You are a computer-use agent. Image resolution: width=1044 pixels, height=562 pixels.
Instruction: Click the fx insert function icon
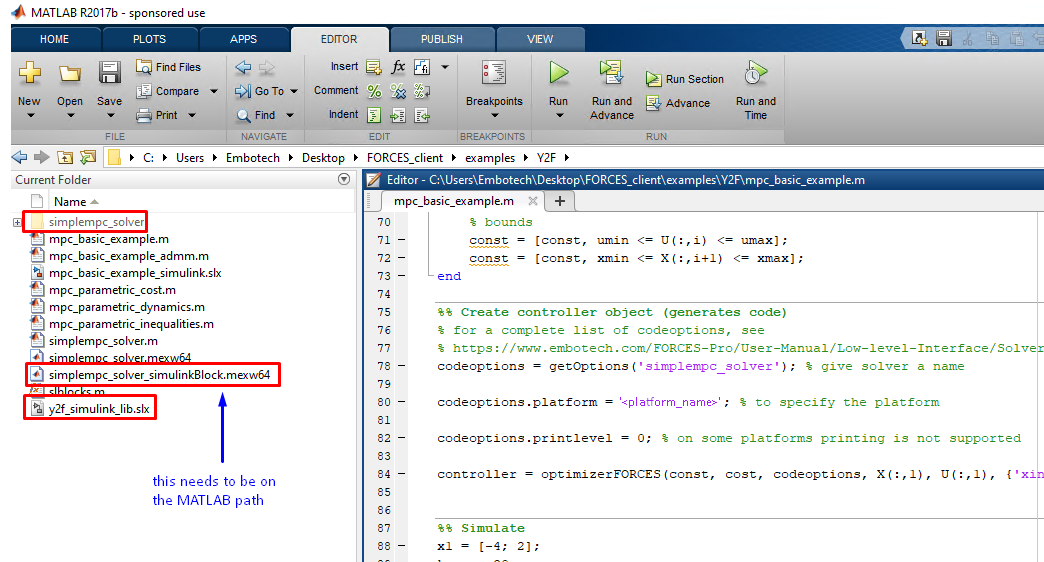[398, 67]
